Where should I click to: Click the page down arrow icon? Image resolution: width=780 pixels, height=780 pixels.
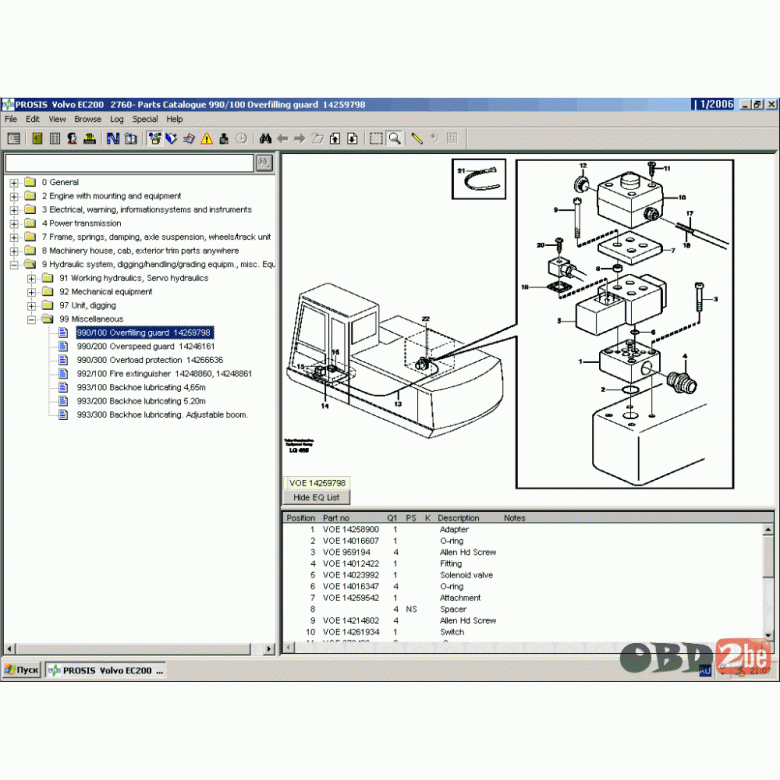[352, 139]
